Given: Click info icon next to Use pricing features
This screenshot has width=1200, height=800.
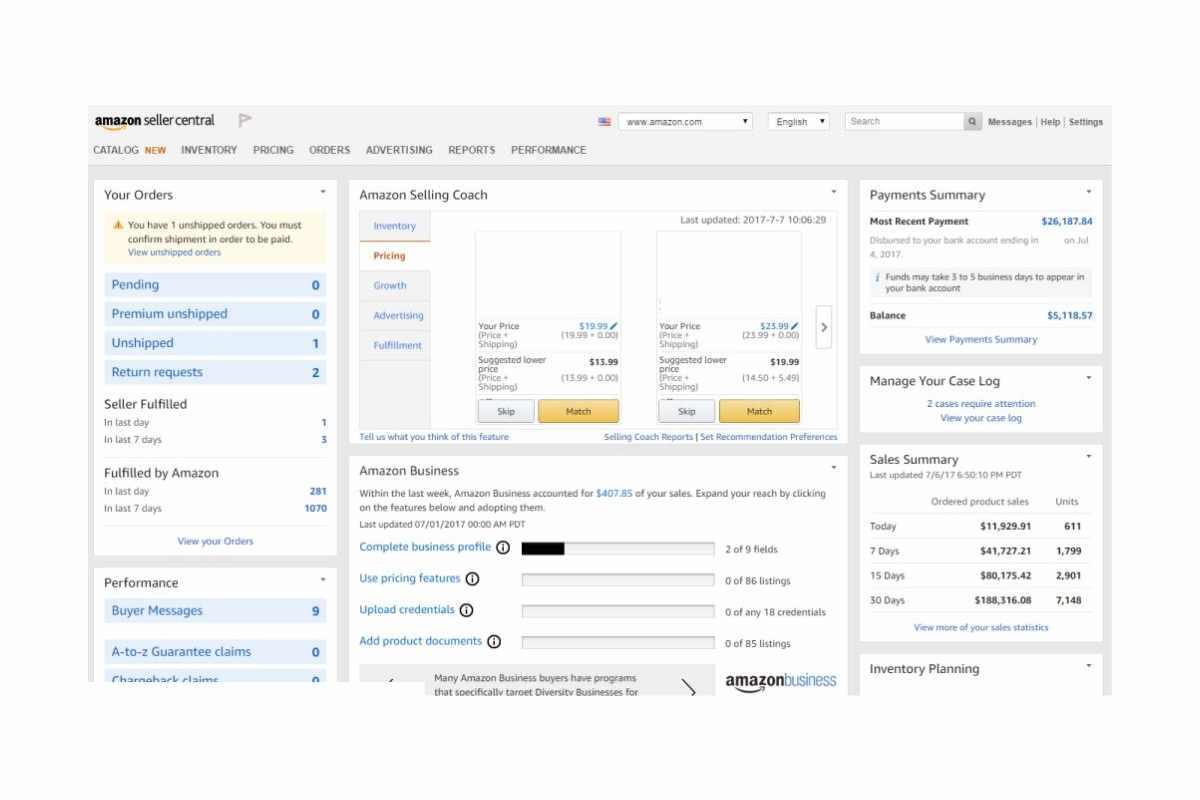Looking at the screenshot, I should (x=472, y=579).
